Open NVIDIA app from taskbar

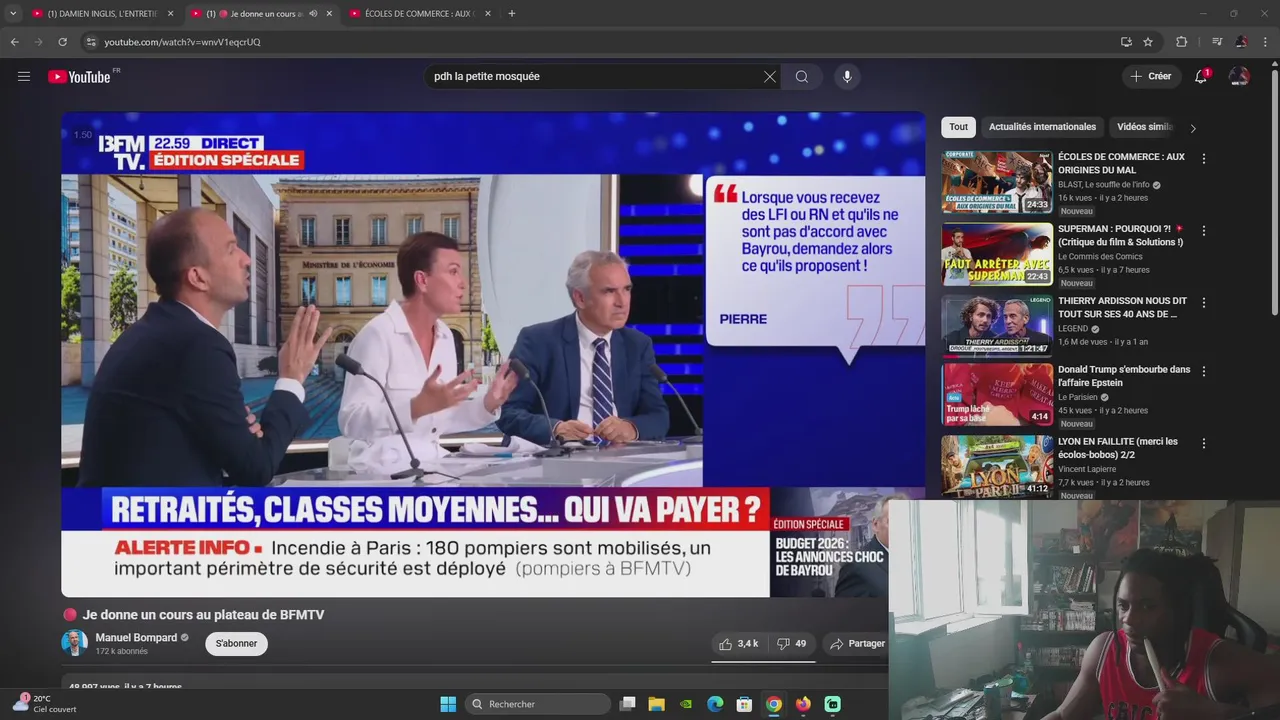click(x=685, y=704)
